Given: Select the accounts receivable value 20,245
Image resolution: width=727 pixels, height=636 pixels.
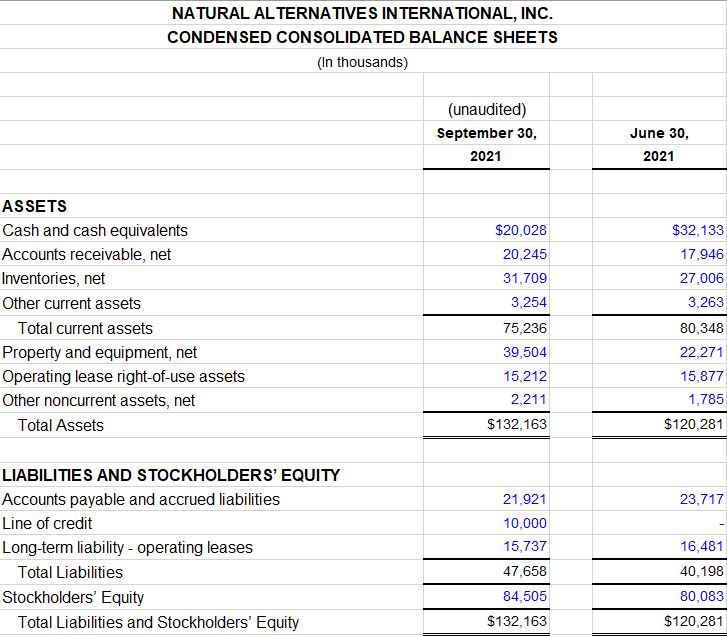Looking at the screenshot, I should click(x=525, y=254).
